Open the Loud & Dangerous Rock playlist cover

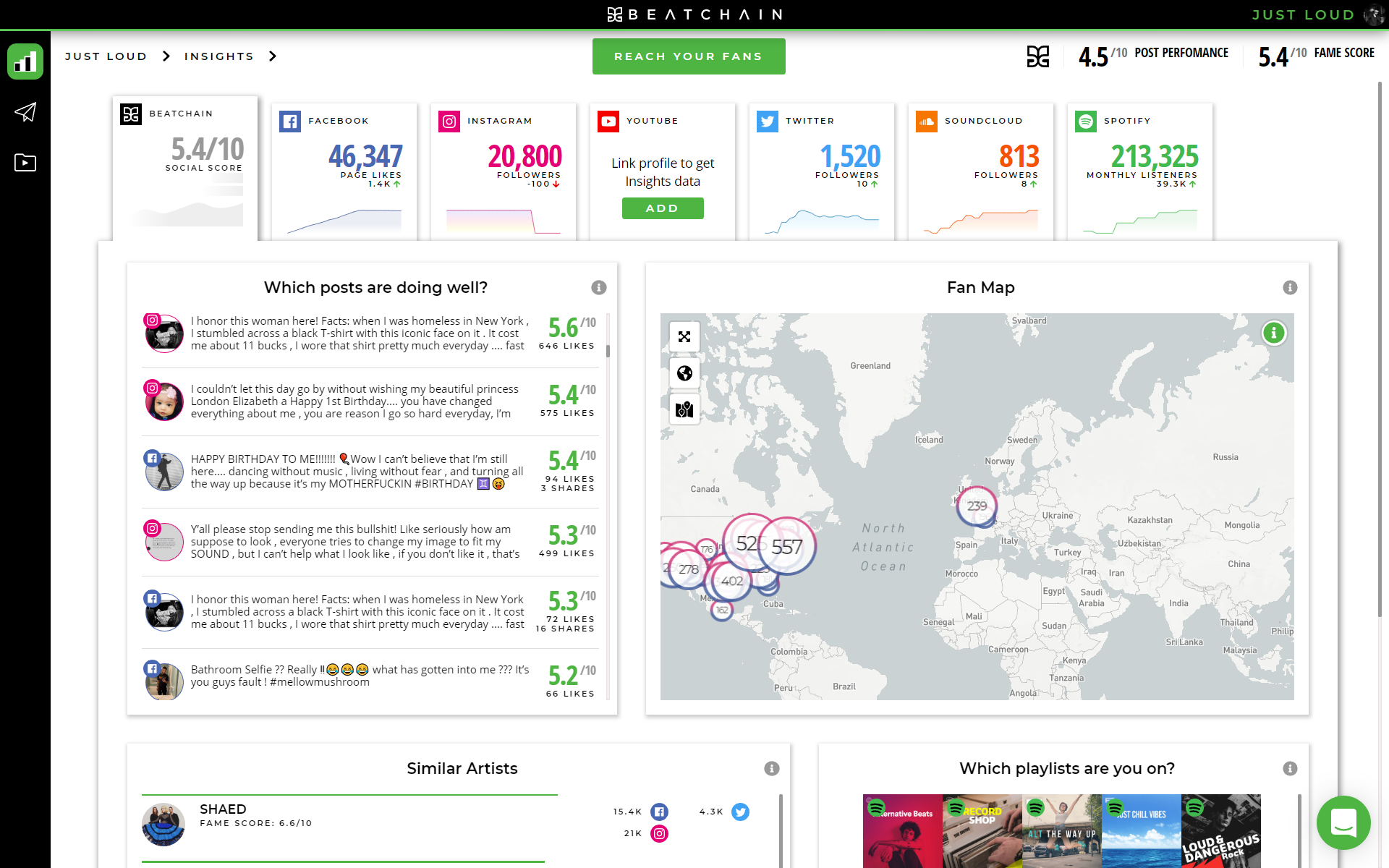click(x=1221, y=831)
